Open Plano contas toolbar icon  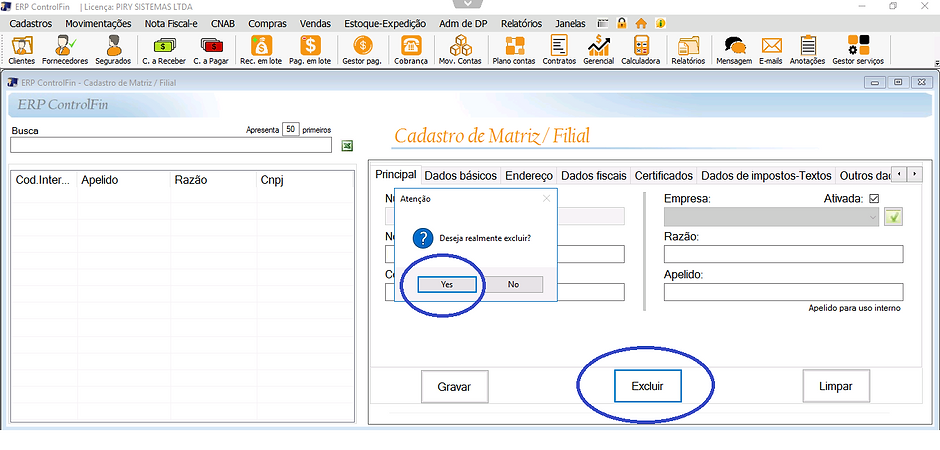[x=514, y=50]
